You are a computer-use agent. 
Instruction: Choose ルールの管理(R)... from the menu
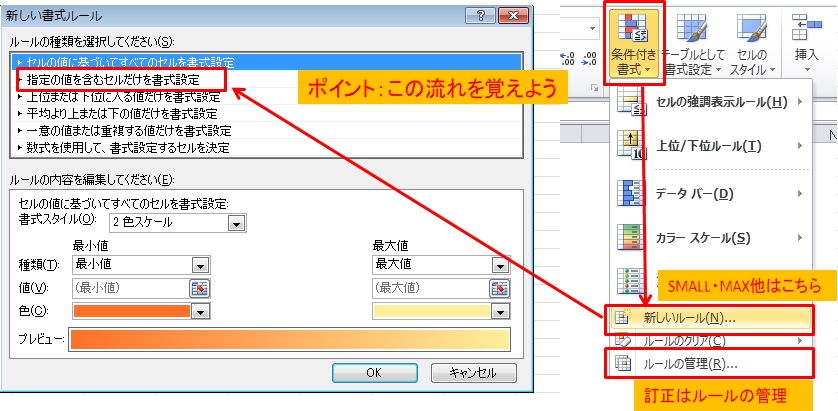(711, 364)
